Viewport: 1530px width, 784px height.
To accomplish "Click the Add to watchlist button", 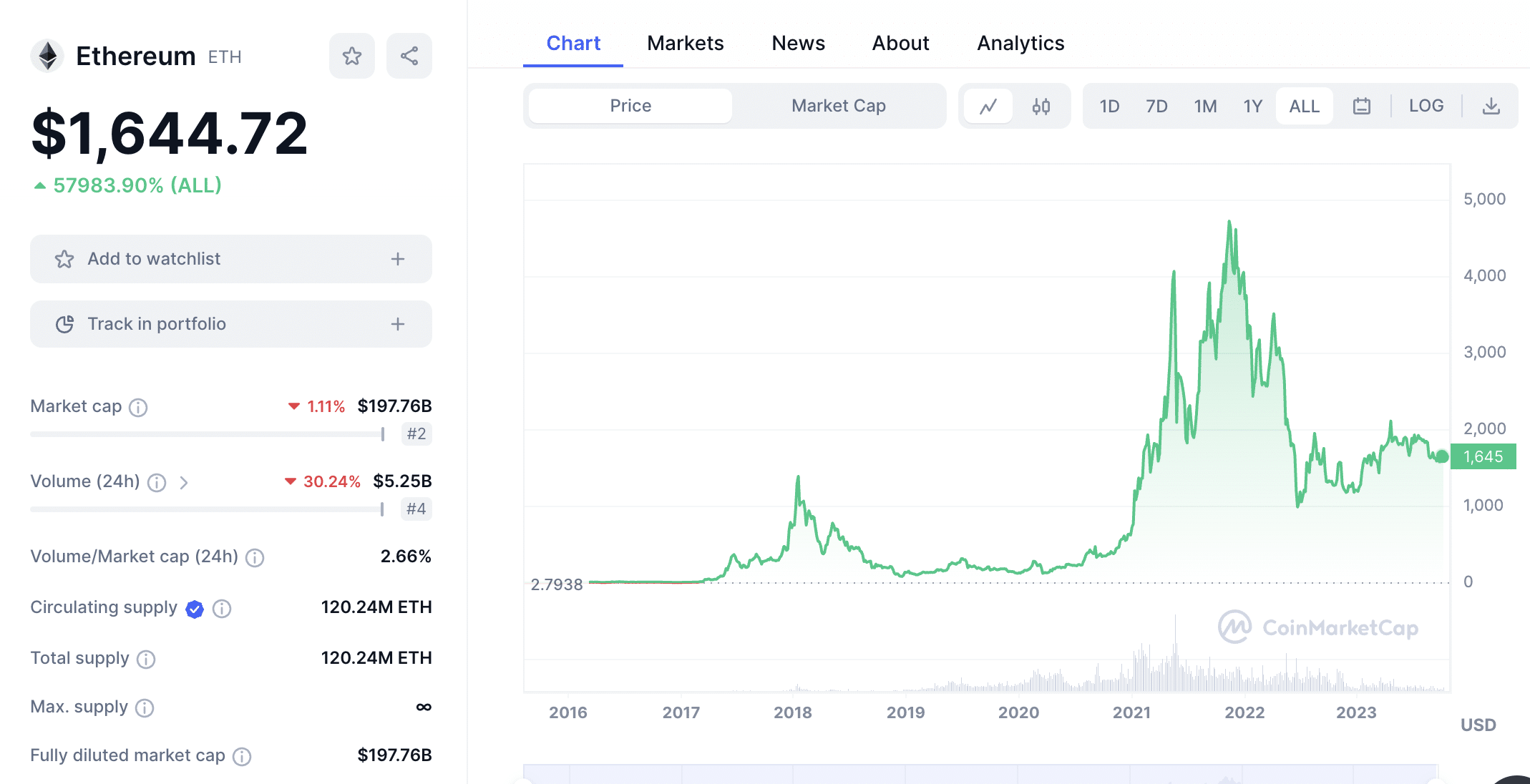I will pos(231,260).
